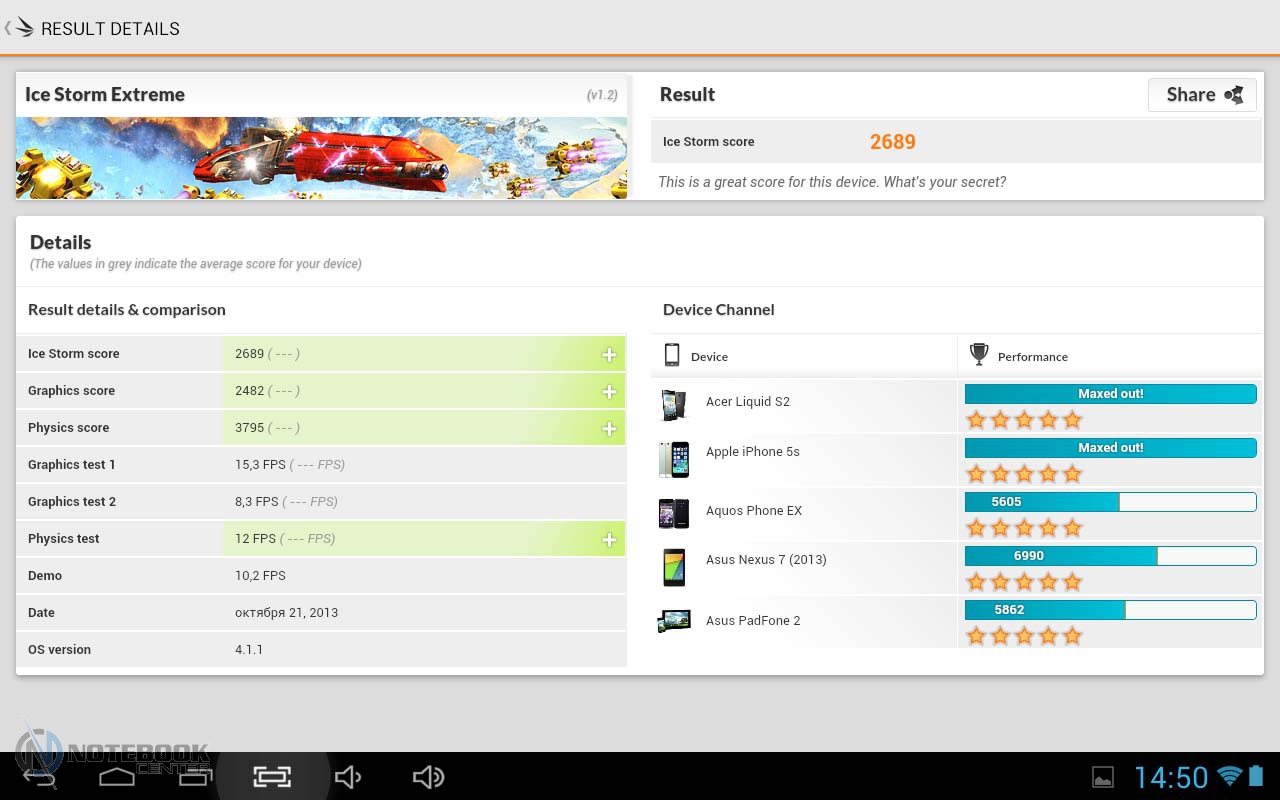This screenshot has height=800, width=1280.
Task: Expand the Physics score row
Action: pos(608,428)
